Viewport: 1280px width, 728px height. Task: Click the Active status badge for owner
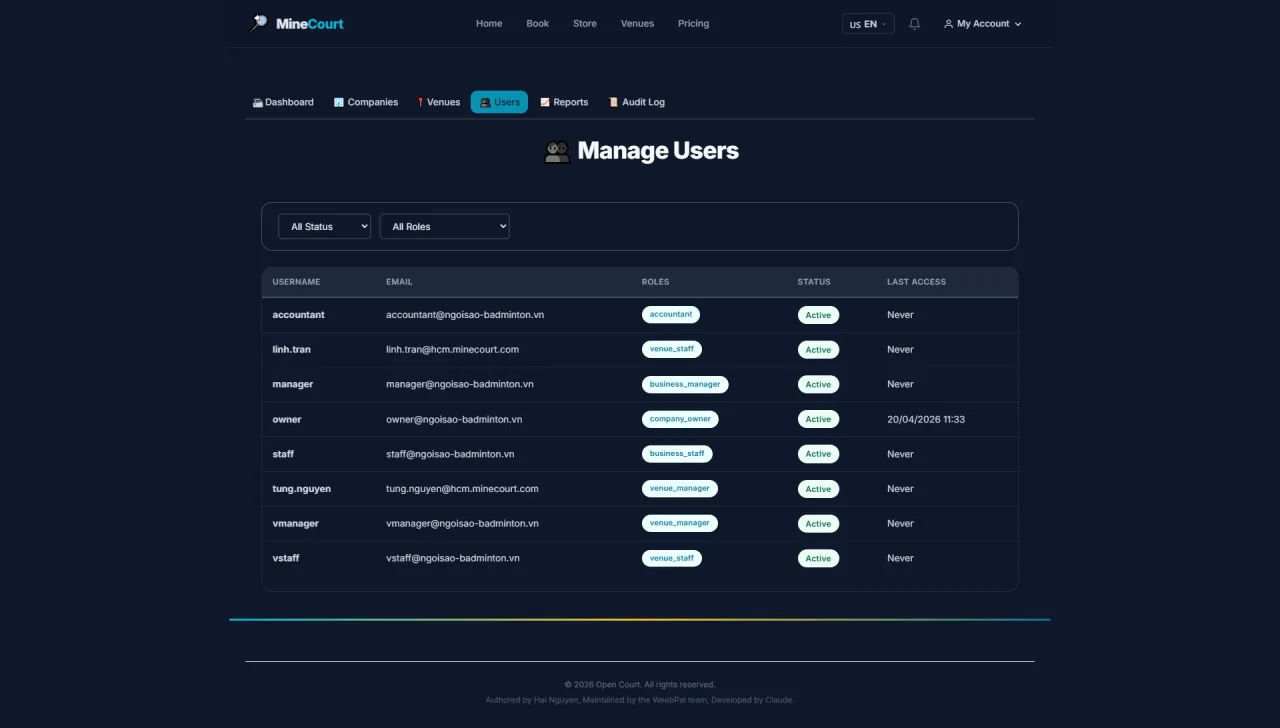(x=818, y=419)
